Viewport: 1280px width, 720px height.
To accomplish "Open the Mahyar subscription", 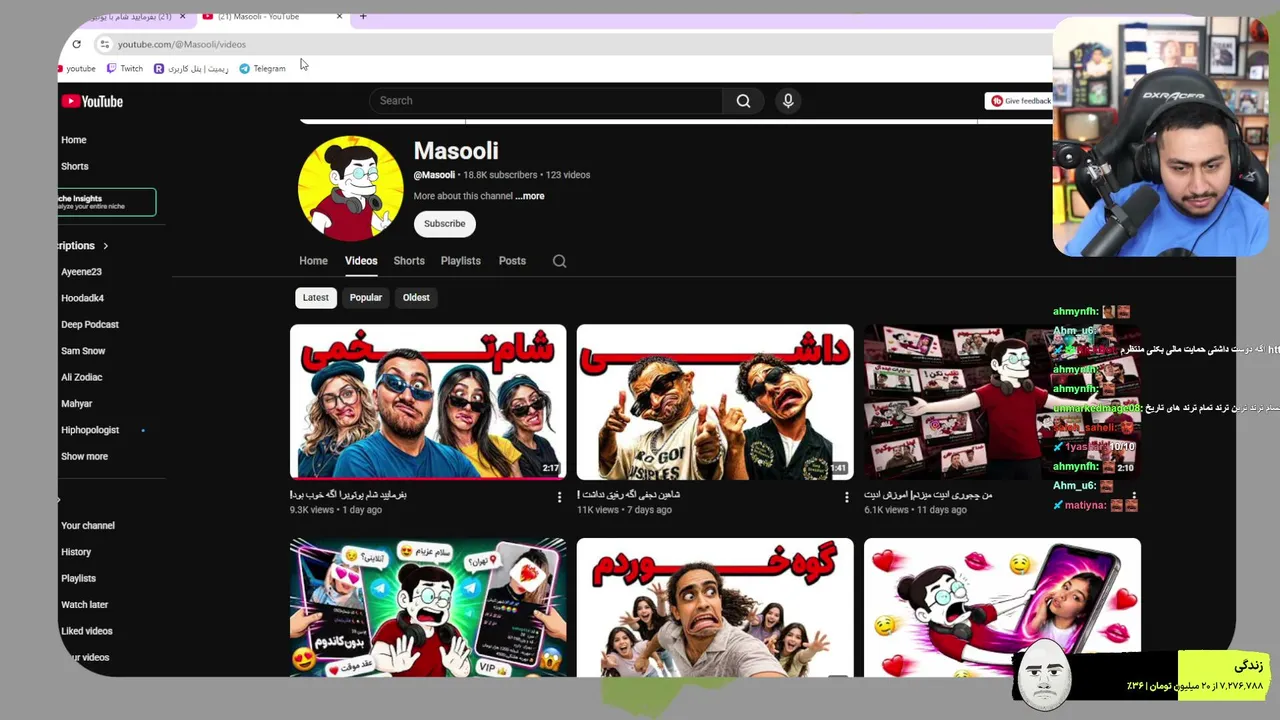I will pos(76,404).
